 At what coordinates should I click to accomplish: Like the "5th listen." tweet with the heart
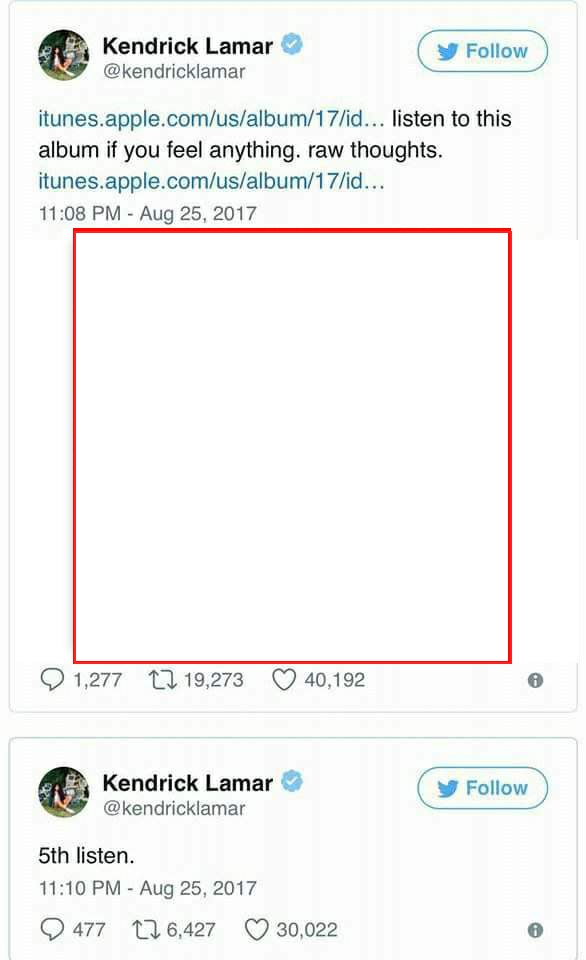pos(257,929)
